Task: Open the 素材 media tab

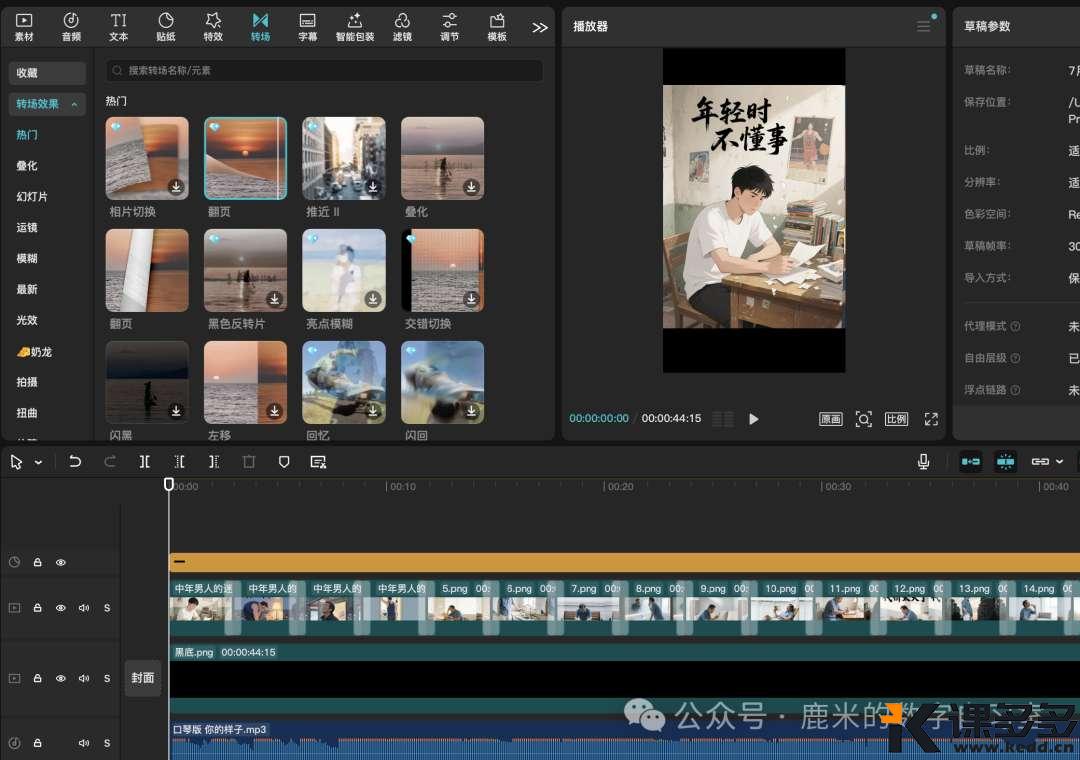Action: coord(24,27)
